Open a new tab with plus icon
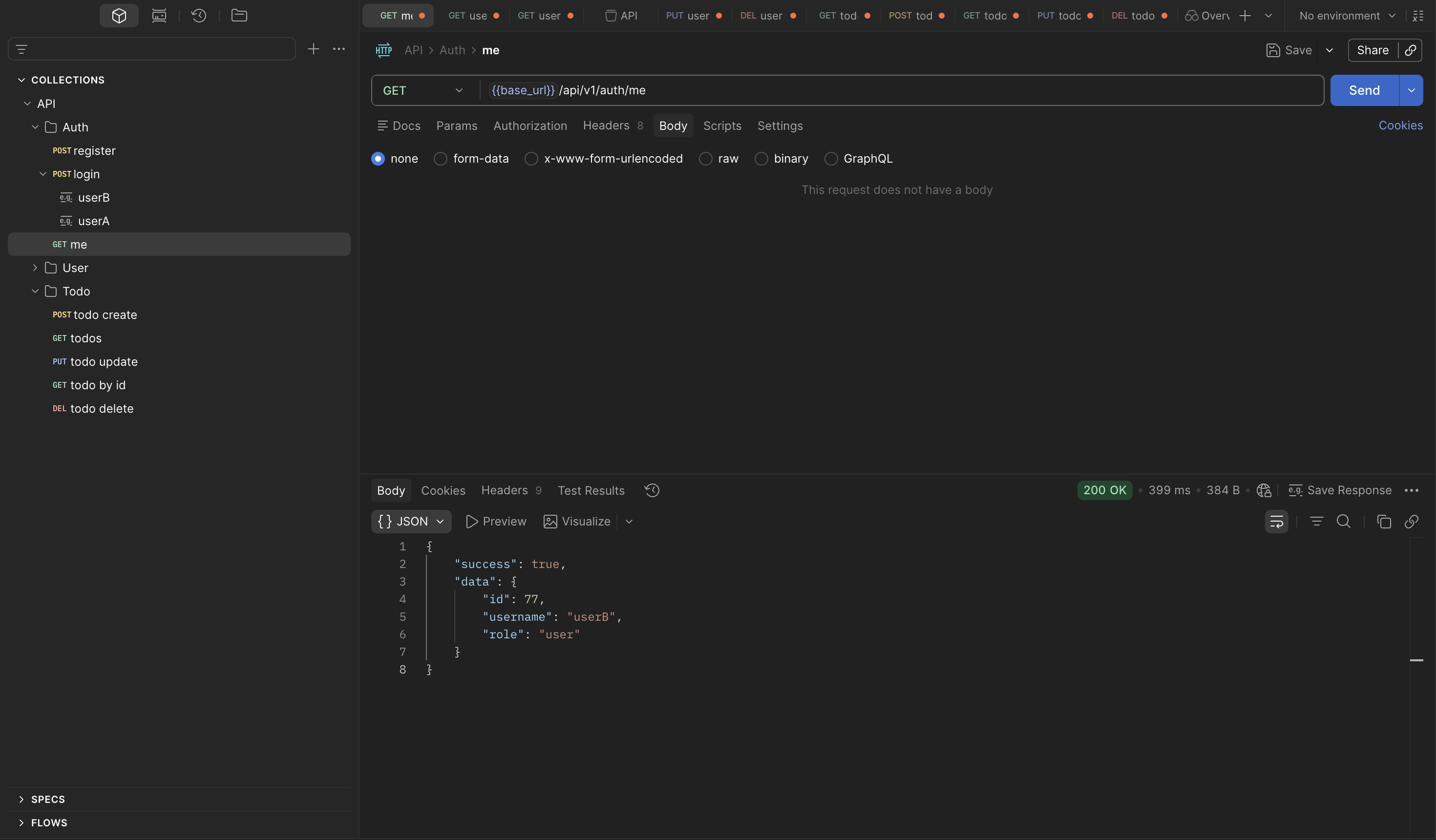The width and height of the screenshot is (1436, 840). tap(1245, 16)
